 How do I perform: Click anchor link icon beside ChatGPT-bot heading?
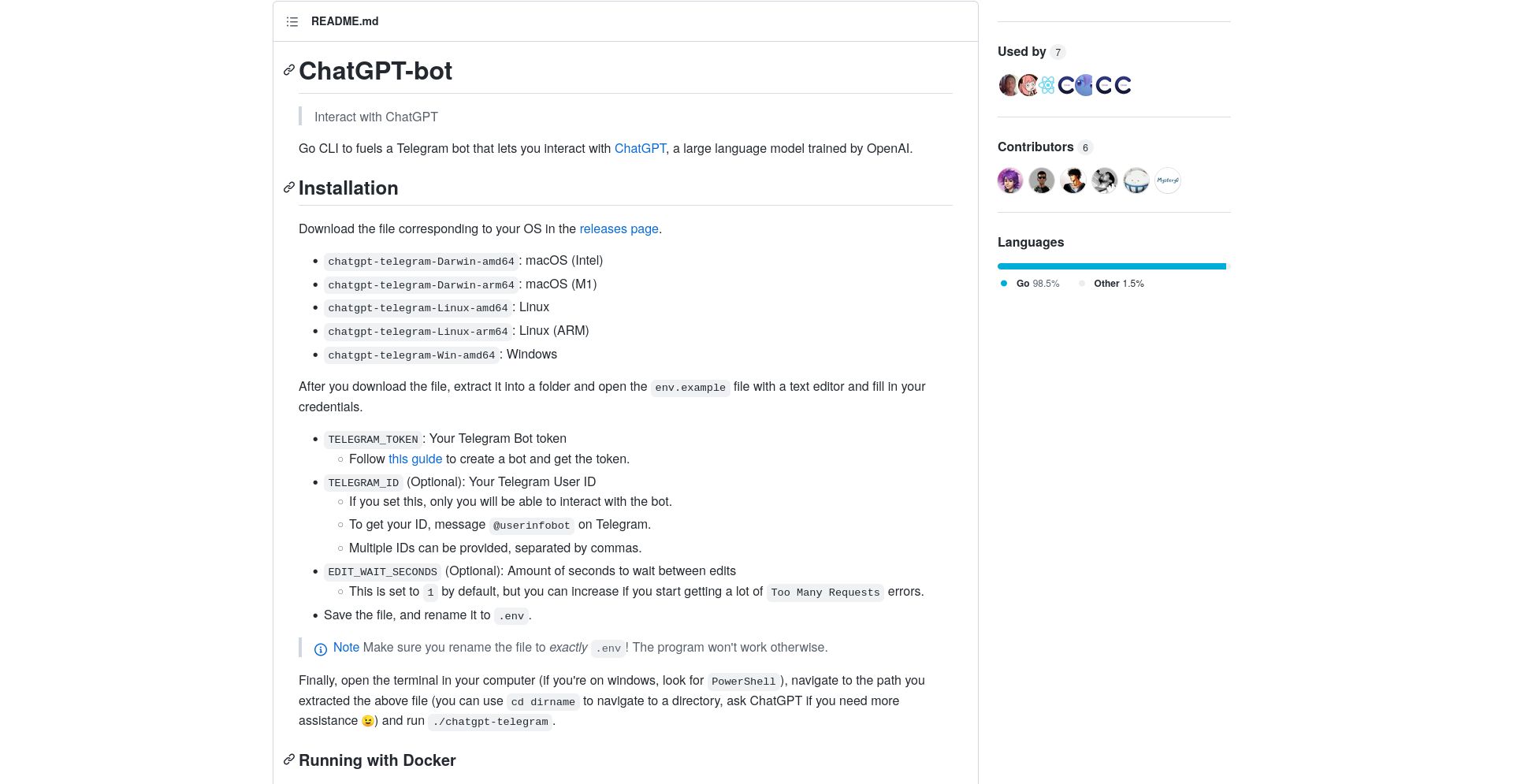click(289, 71)
